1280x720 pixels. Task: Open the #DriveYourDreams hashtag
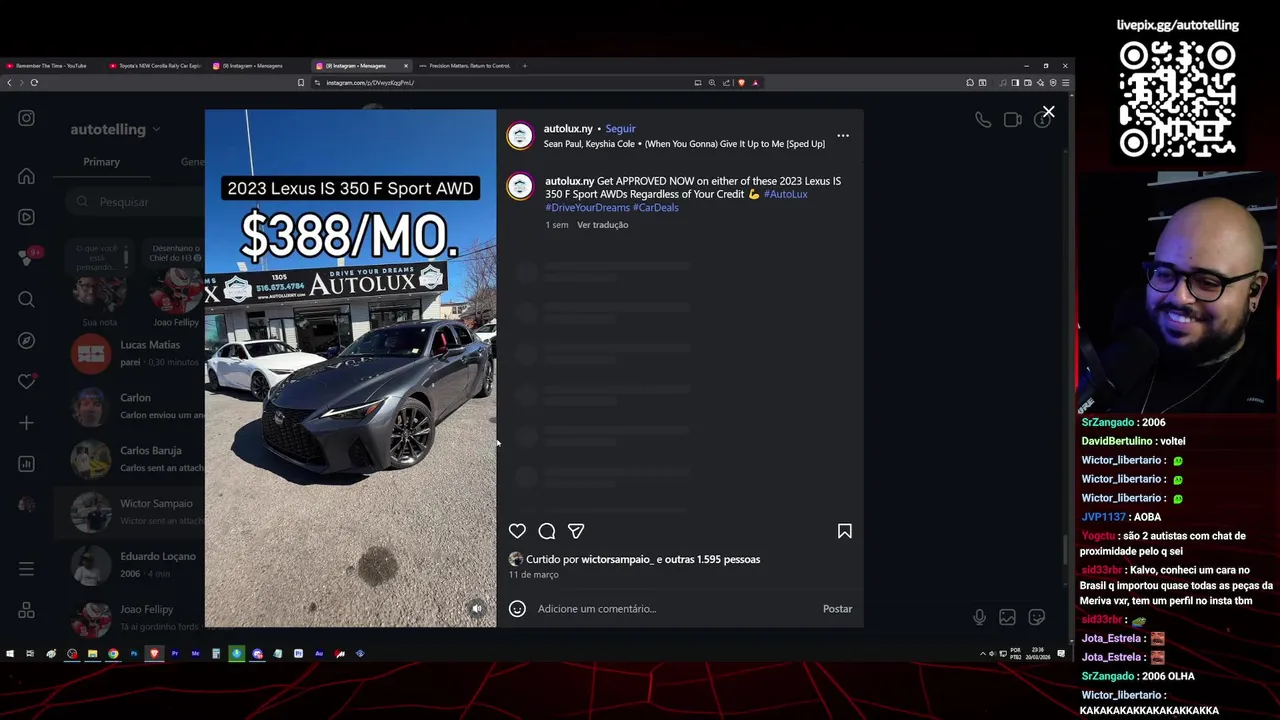pos(587,207)
